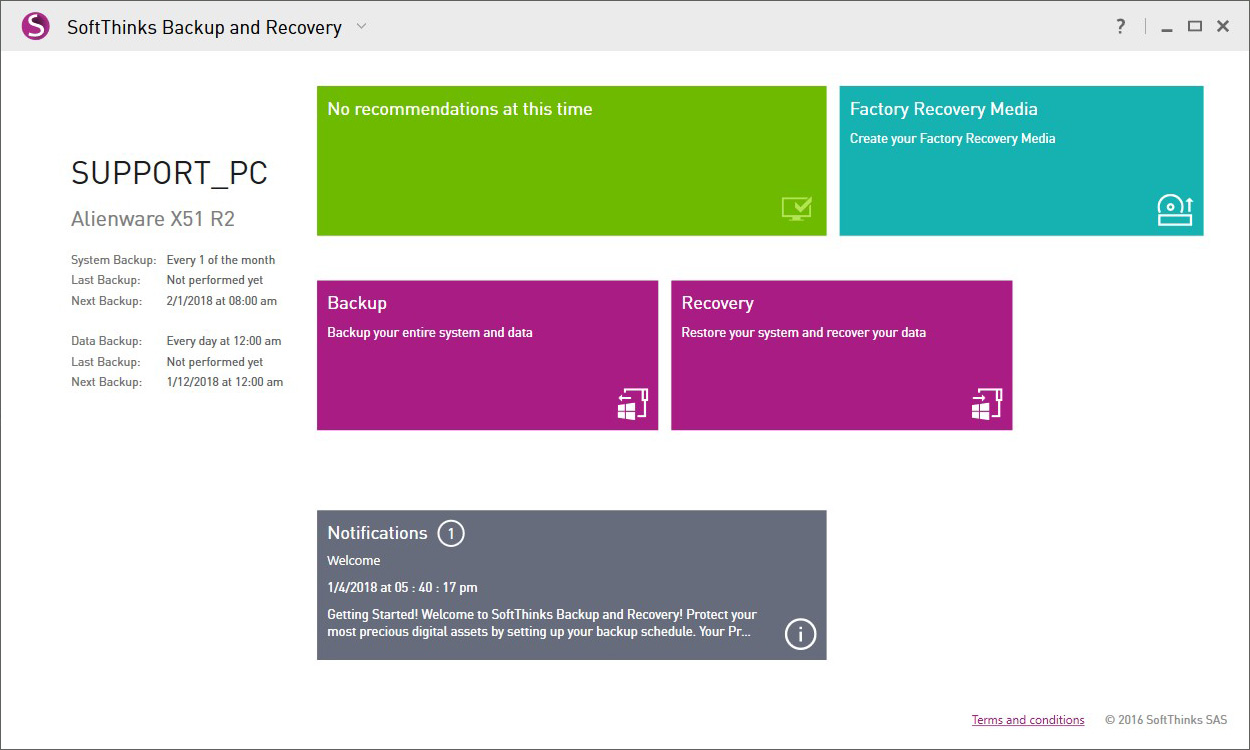The image size is (1250, 750).
Task: Open the Backup tile
Action: click(x=487, y=355)
